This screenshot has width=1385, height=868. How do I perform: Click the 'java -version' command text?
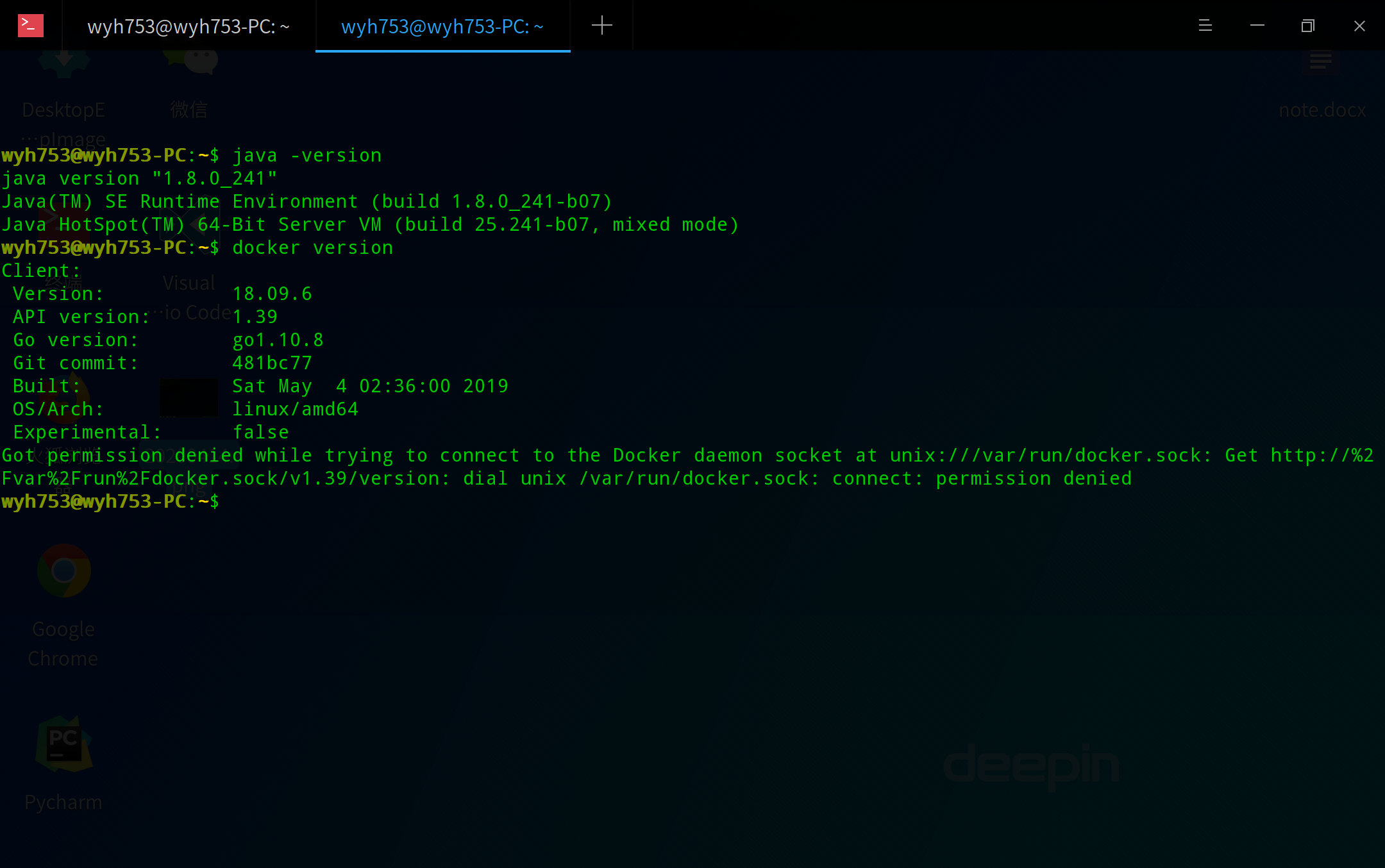click(x=306, y=156)
